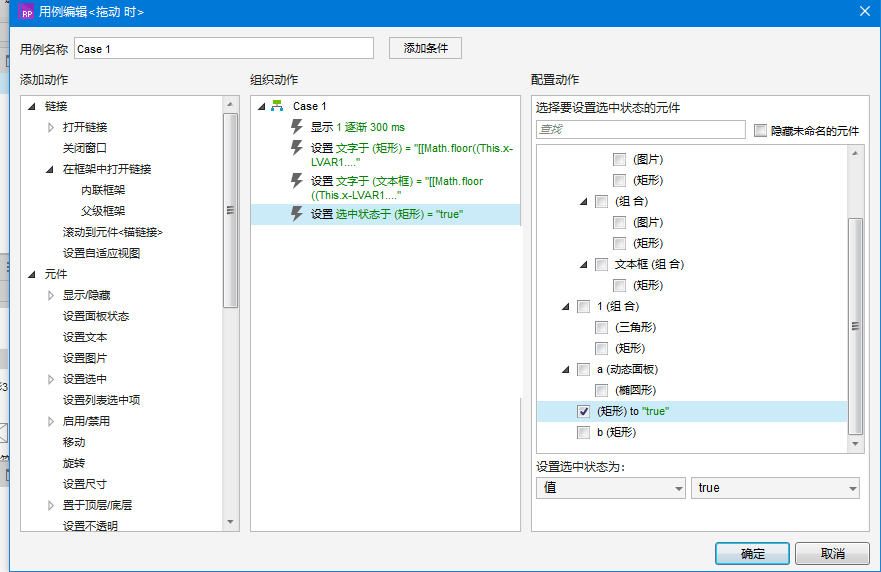Click lightning icon beside 设置 选中状态于 action
881x572 pixels.
coord(296,214)
